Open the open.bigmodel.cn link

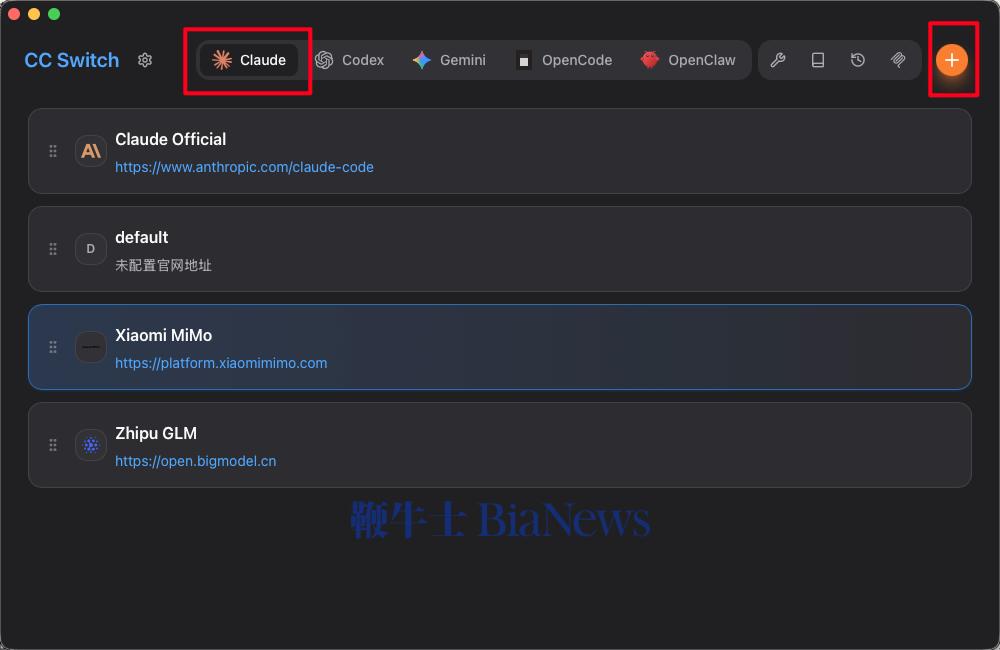(x=195, y=461)
